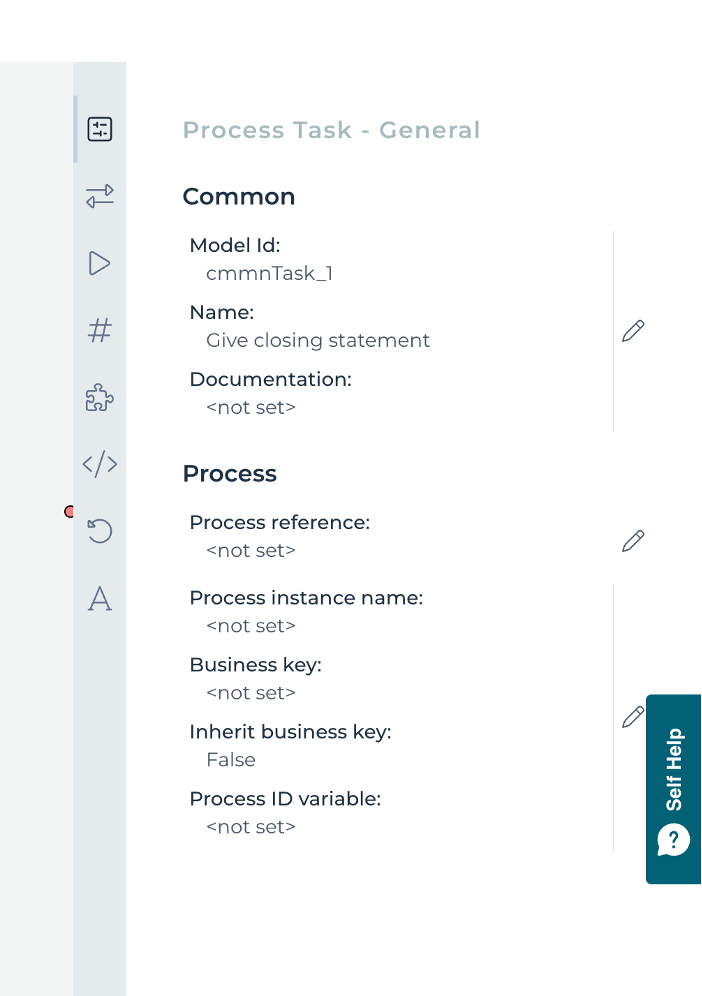Open the play triangle sidebar tab
The height and width of the screenshot is (996, 702).
click(100, 263)
